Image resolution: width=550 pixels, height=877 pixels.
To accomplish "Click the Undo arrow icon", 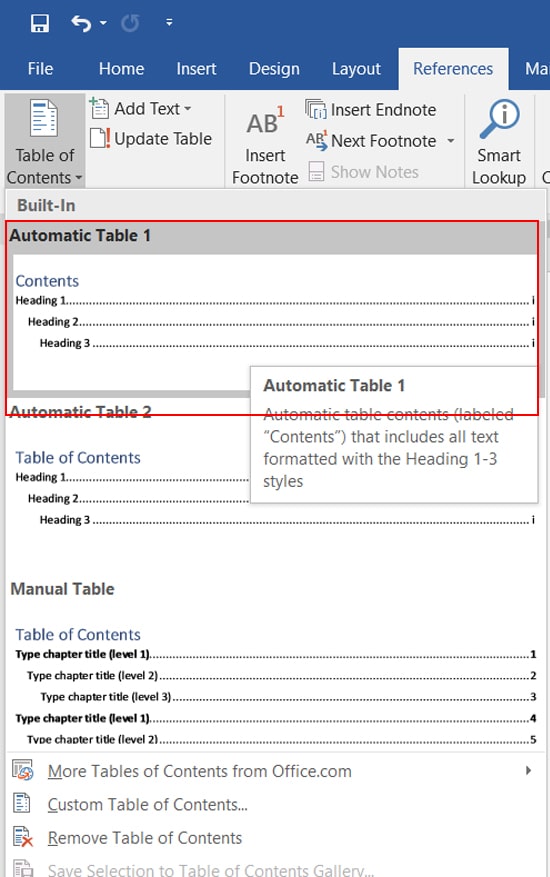I will pyautogui.click(x=81, y=23).
